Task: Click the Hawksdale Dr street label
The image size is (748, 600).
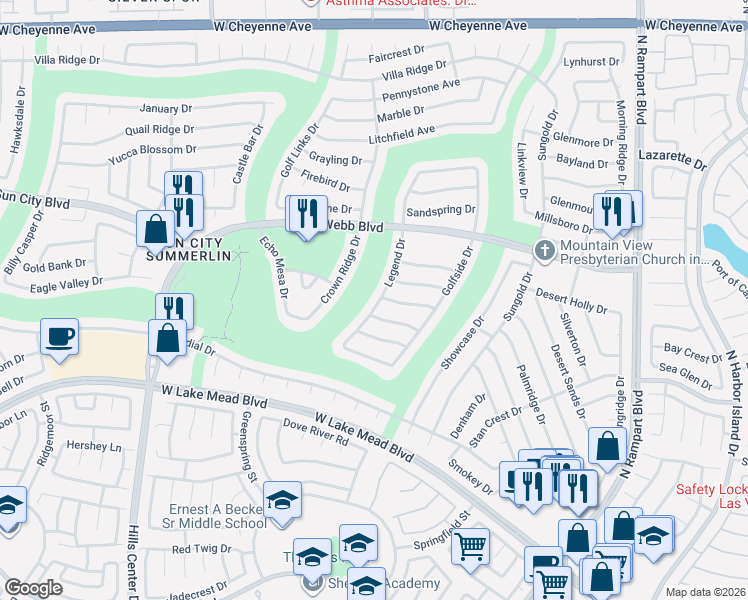Action: click(x=16, y=119)
